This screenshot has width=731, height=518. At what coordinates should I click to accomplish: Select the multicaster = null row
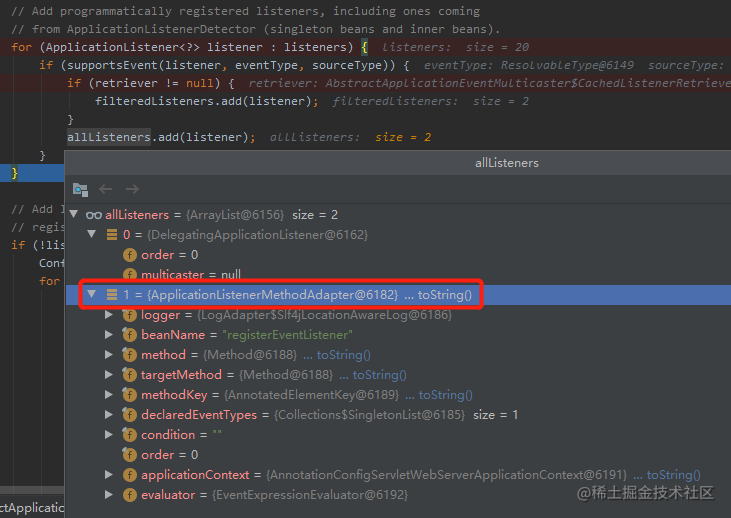coord(398,275)
